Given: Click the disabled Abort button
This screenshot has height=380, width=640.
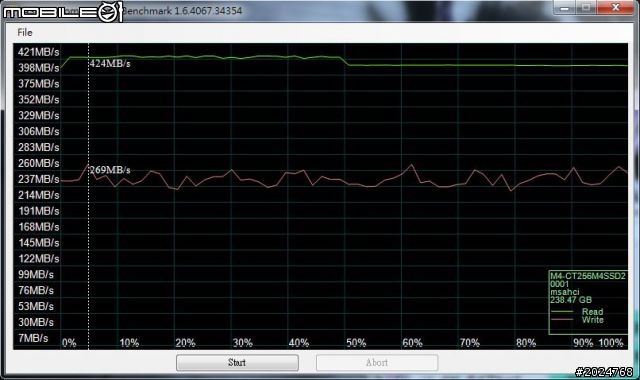Looking at the screenshot, I should [377, 362].
